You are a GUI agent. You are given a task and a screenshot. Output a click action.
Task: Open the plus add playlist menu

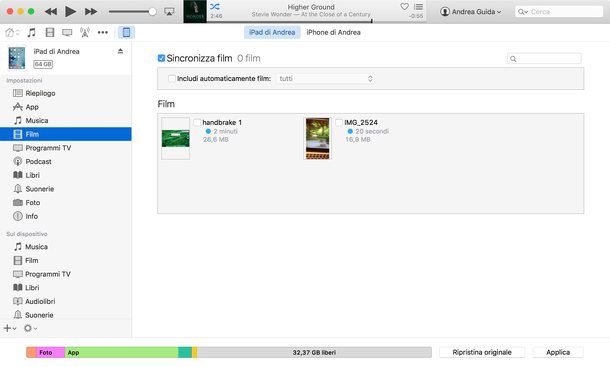coord(10,328)
